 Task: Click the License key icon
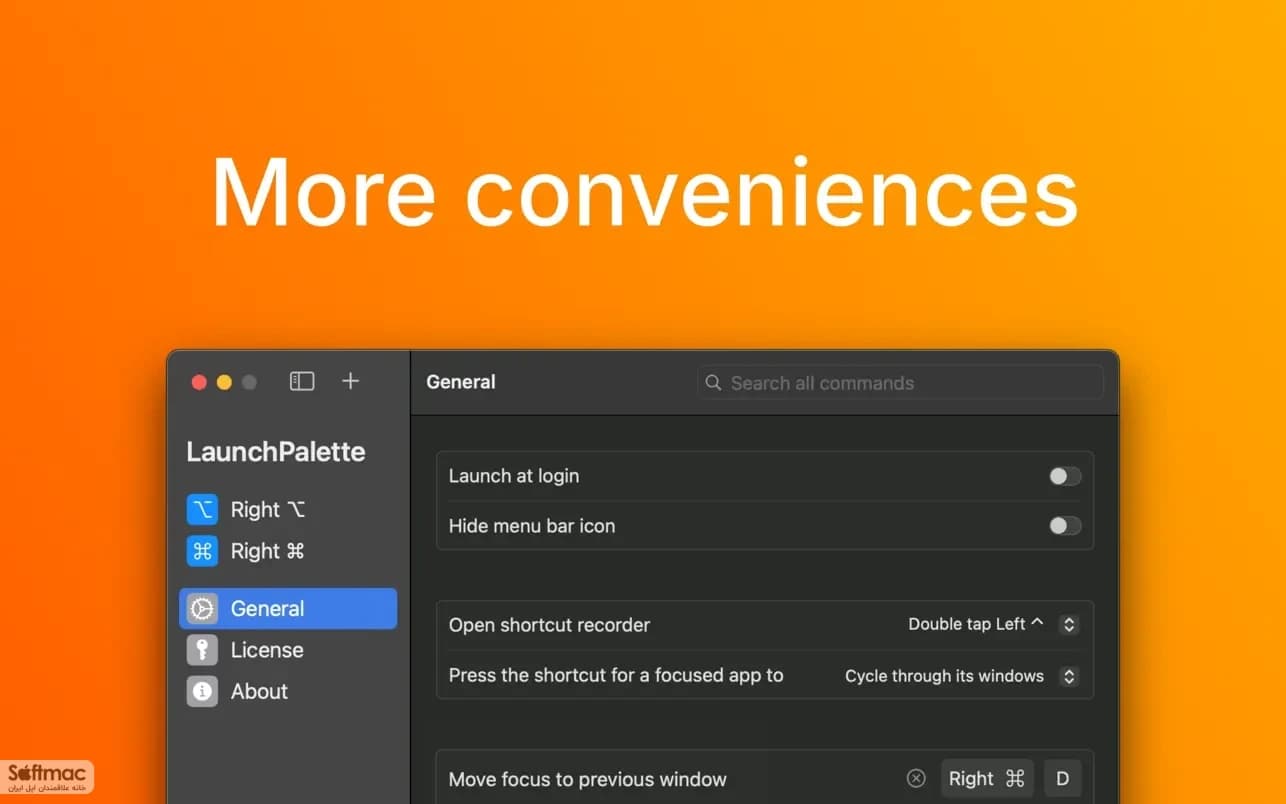(x=202, y=650)
